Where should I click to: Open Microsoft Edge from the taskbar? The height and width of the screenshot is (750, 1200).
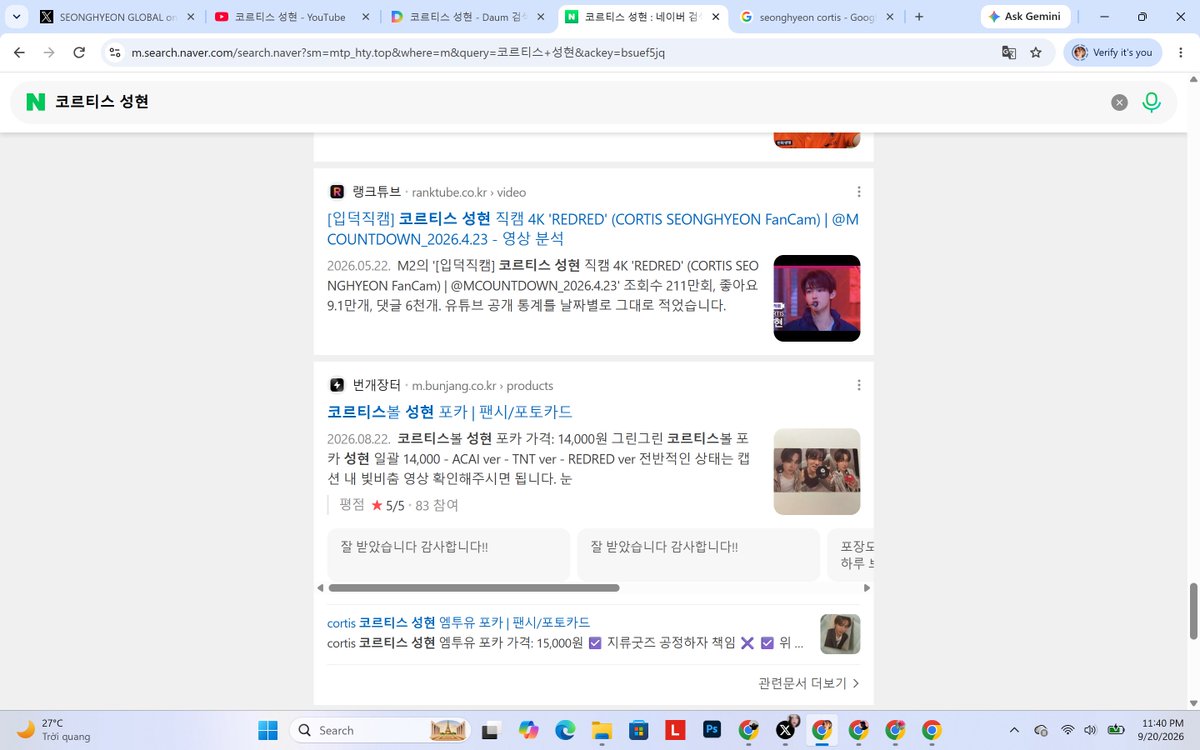pyautogui.click(x=565, y=730)
